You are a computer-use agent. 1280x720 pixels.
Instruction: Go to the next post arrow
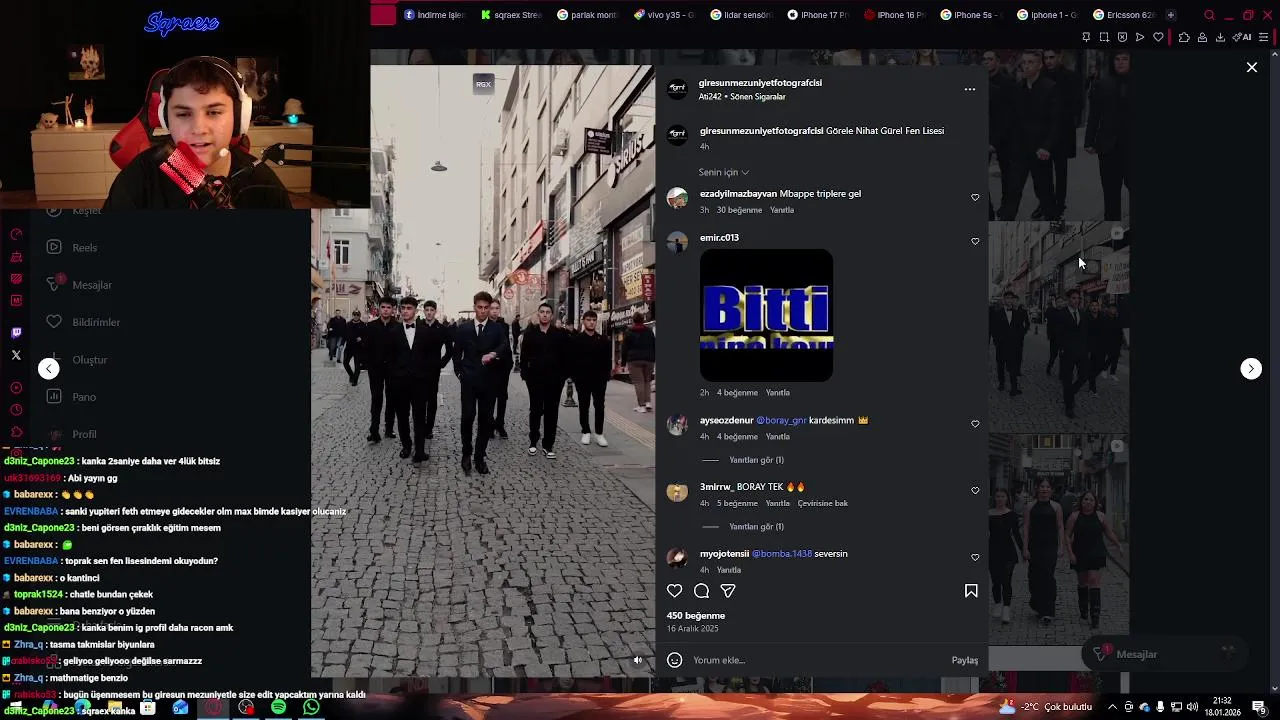[x=1251, y=368]
